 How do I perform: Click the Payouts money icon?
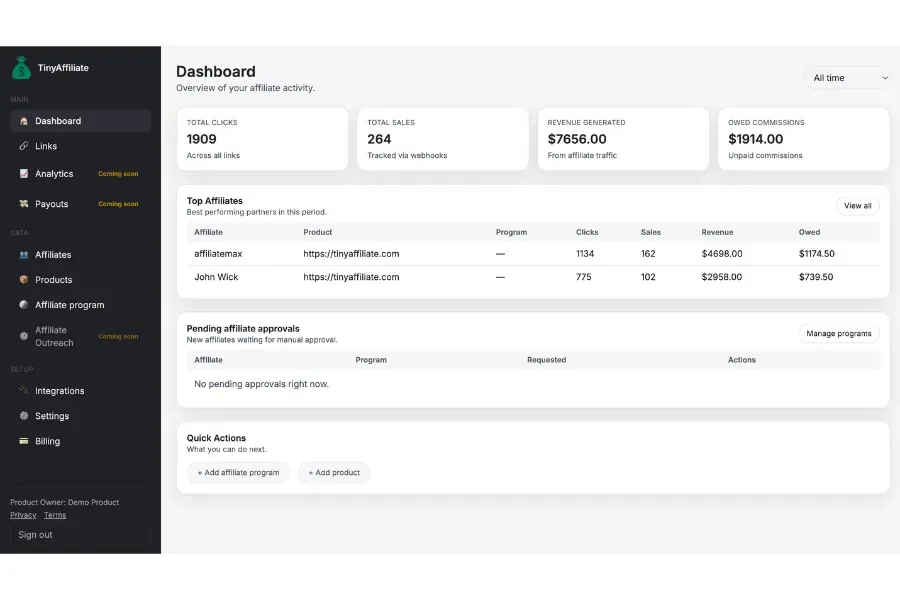pyautogui.click(x=24, y=204)
